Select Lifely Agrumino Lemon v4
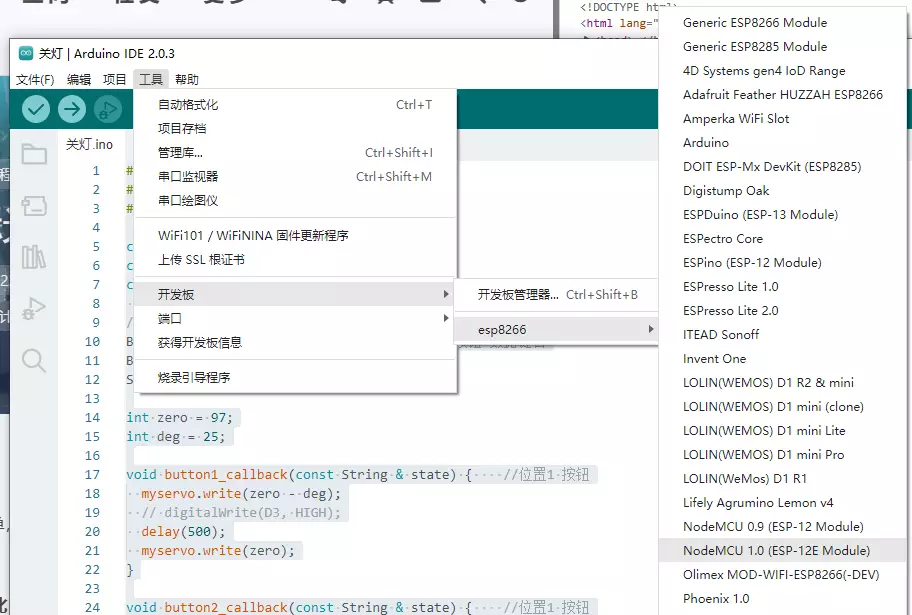912x615 pixels. tap(785, 503)
